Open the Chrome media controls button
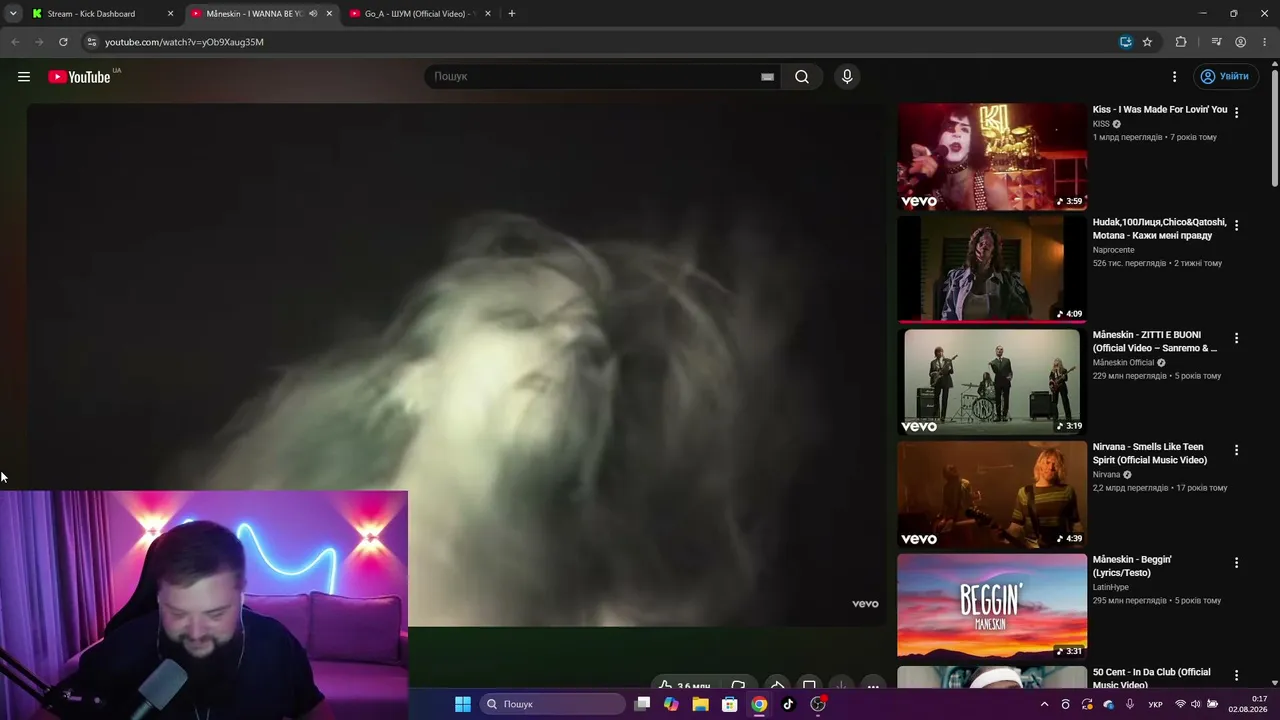Viewport: 1280px width, 720px height. (1216, 42)
